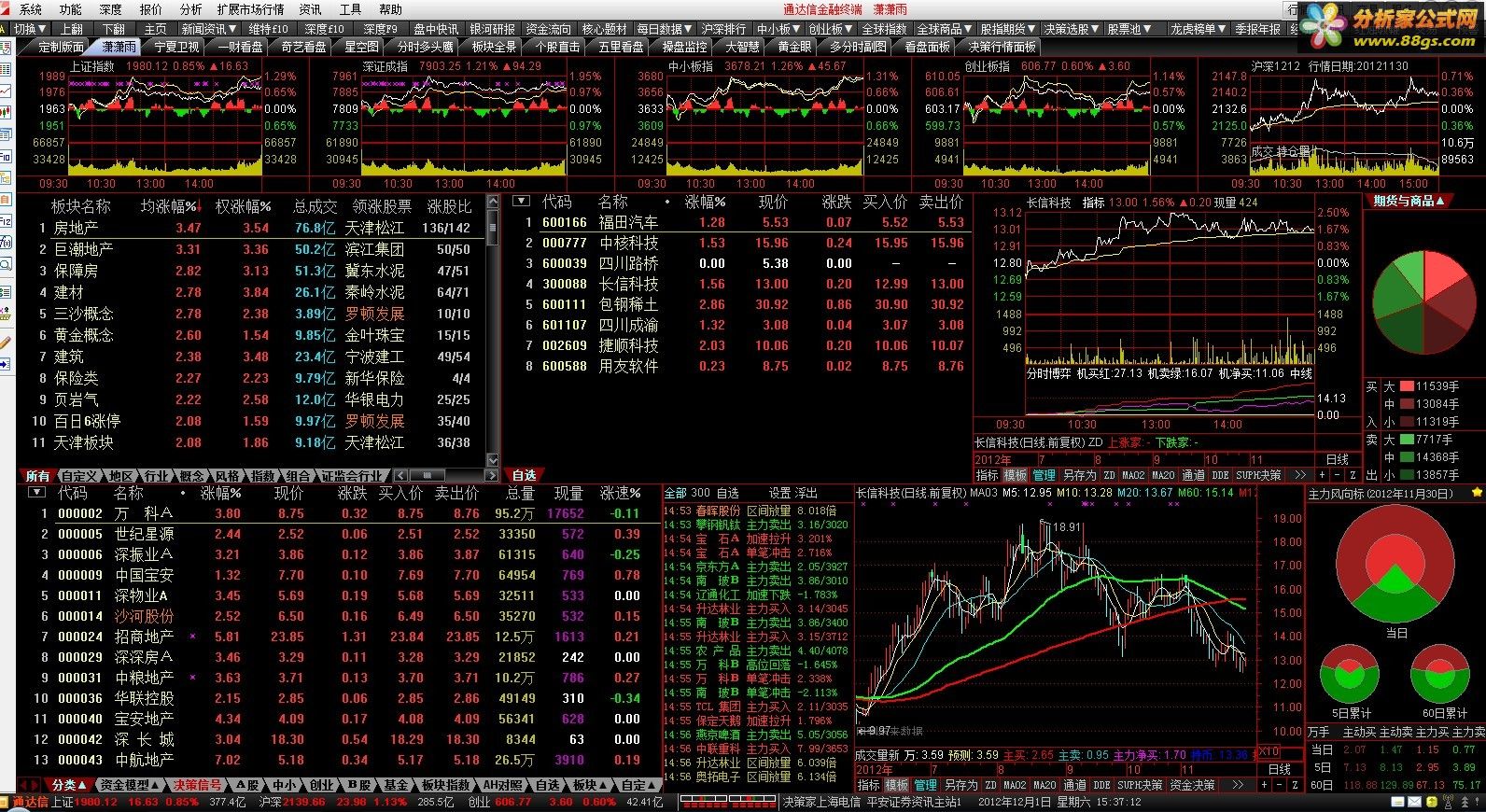
Task: Go to 主页 from the toolbar
Action: point(156,29)
